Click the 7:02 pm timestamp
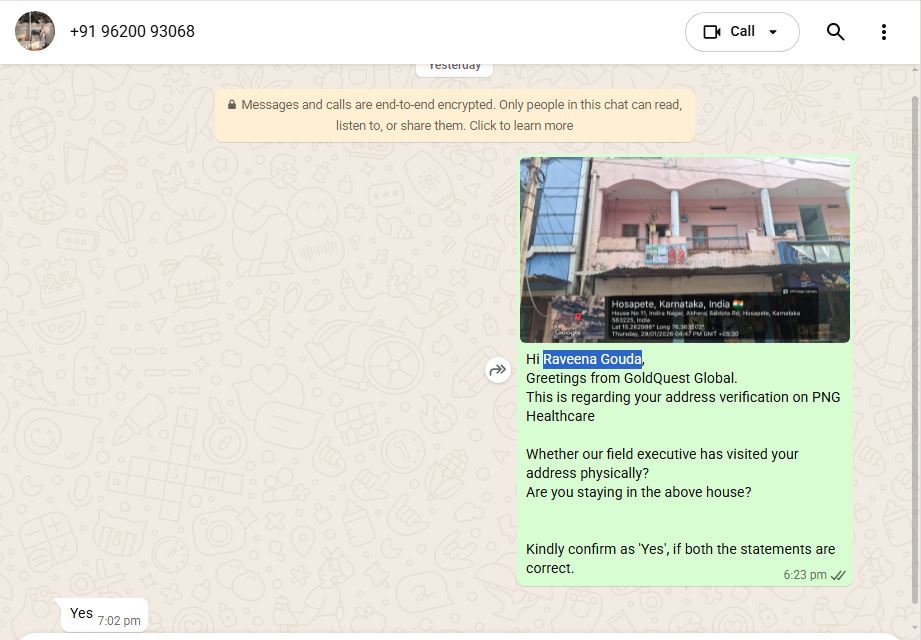Screen dimensions: 921x640 click(119, 621)
